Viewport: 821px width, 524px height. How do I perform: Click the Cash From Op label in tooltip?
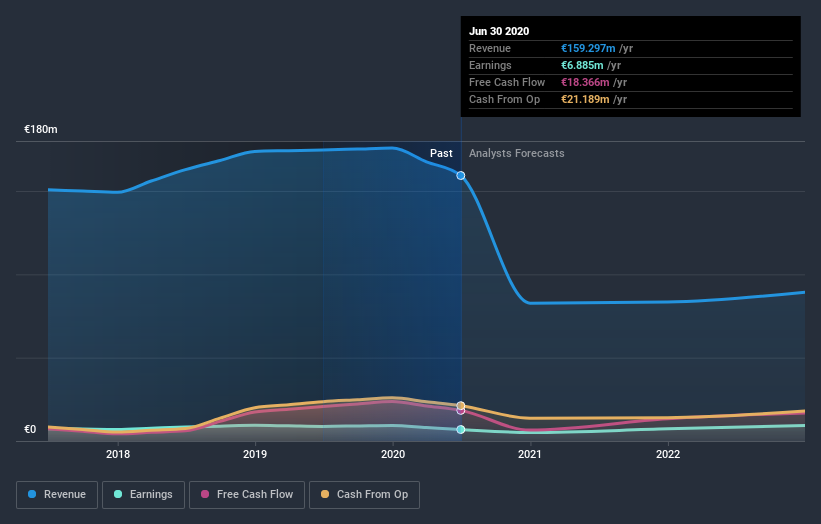coord(504,99)
